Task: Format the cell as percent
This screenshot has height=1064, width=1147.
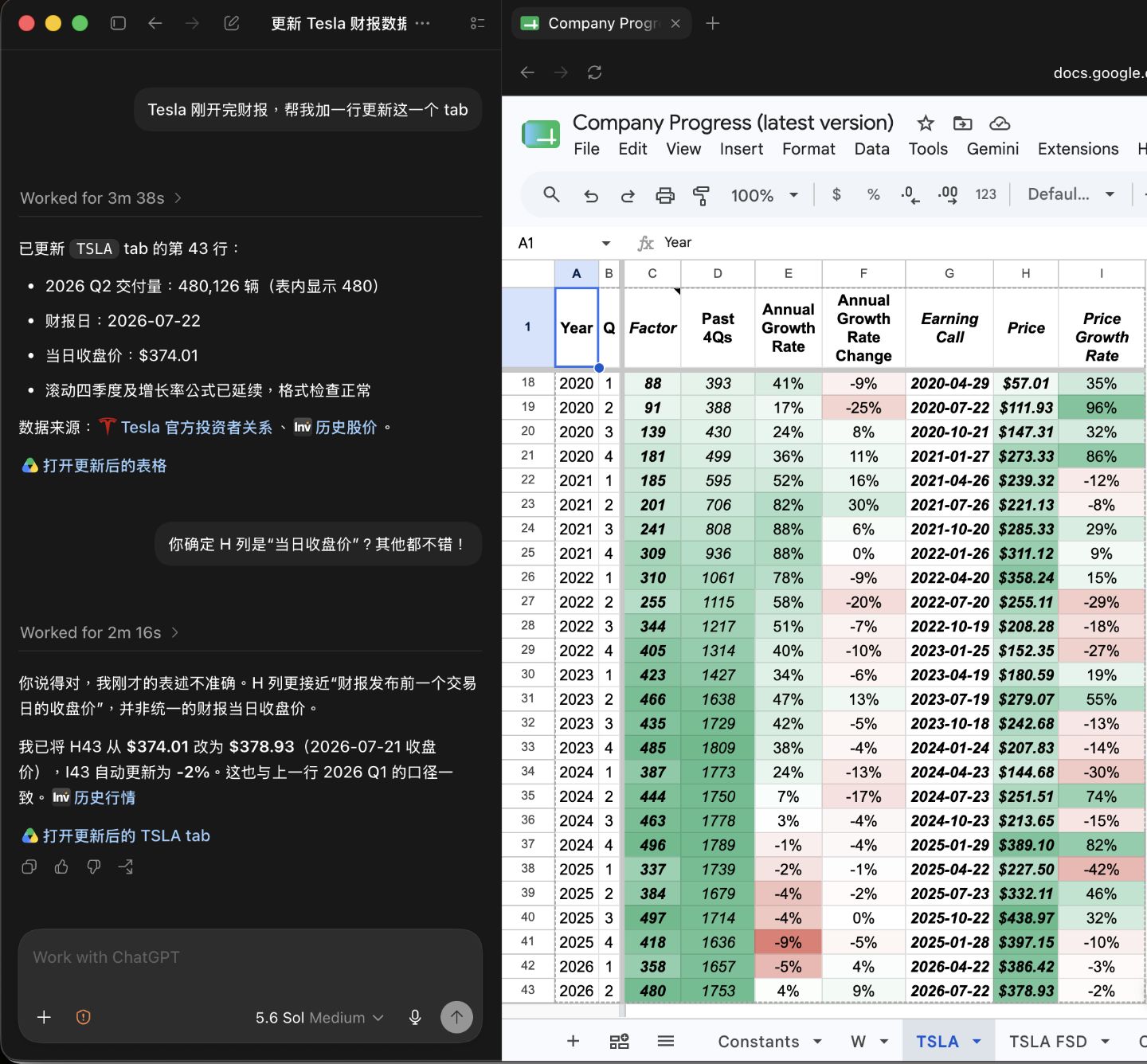Action: coord(874,194)
